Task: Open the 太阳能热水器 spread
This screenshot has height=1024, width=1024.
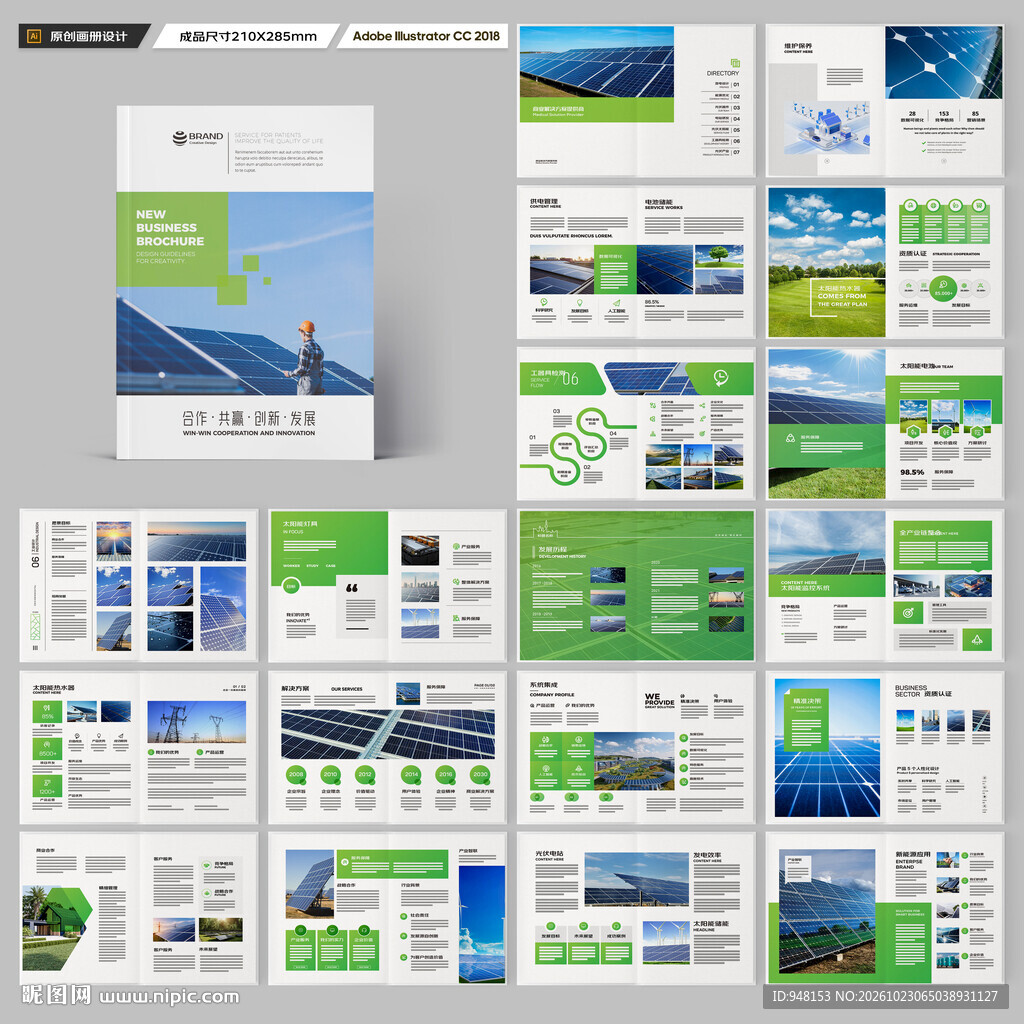Action: (138, 747)
